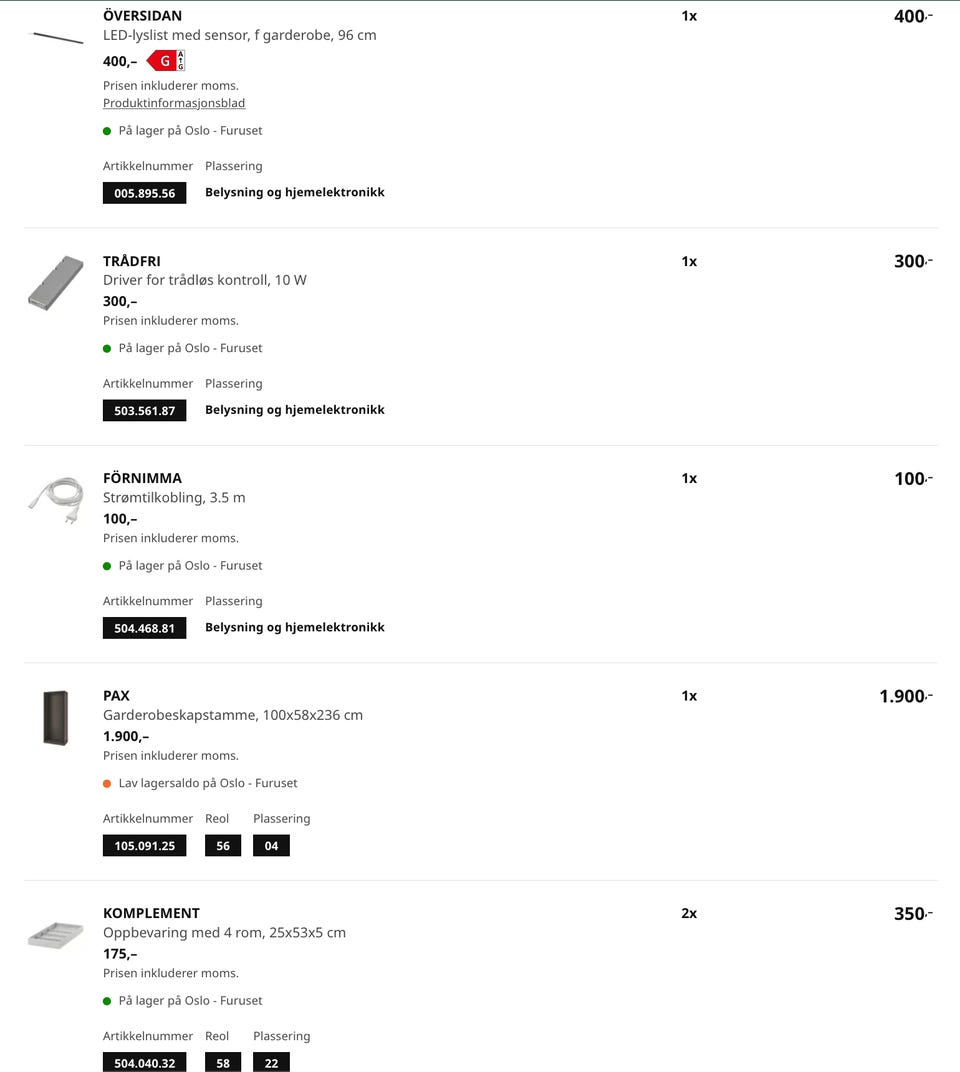The image size is (960, 1072).
Task: Click the ÖVERSIDAN product title
Action: [142, 16]
